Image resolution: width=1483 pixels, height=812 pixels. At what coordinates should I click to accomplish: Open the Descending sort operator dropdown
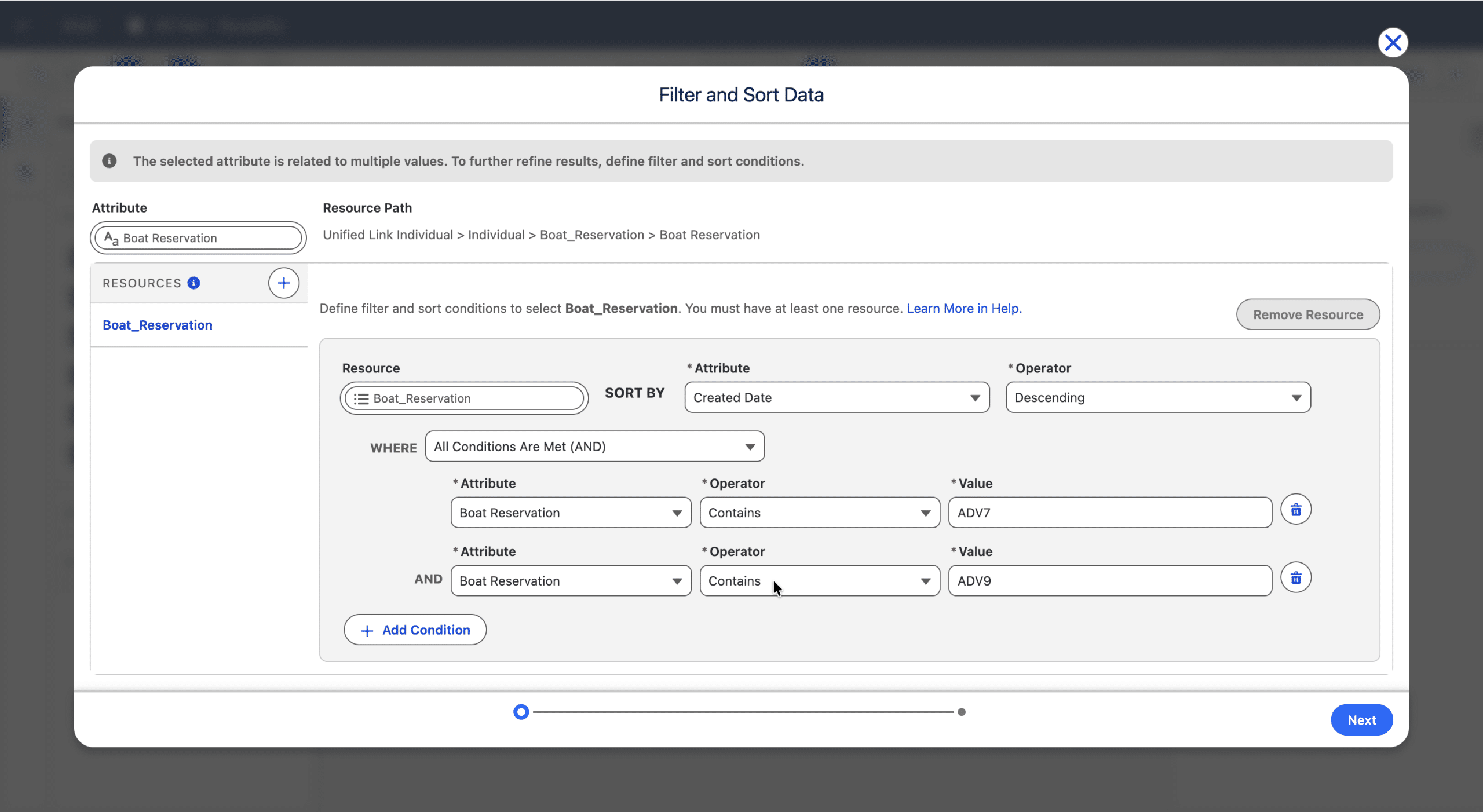pyautogui.click(x=1157, y=397)
